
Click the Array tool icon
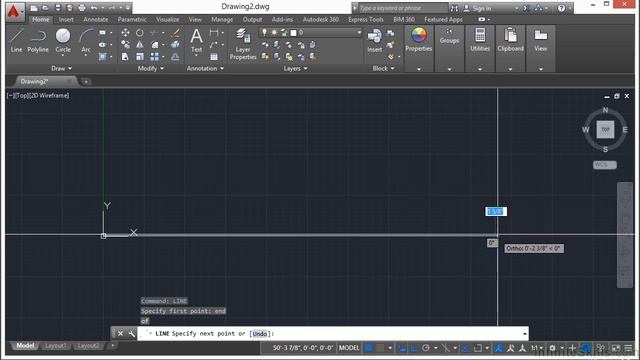click(x=154, y=57)
